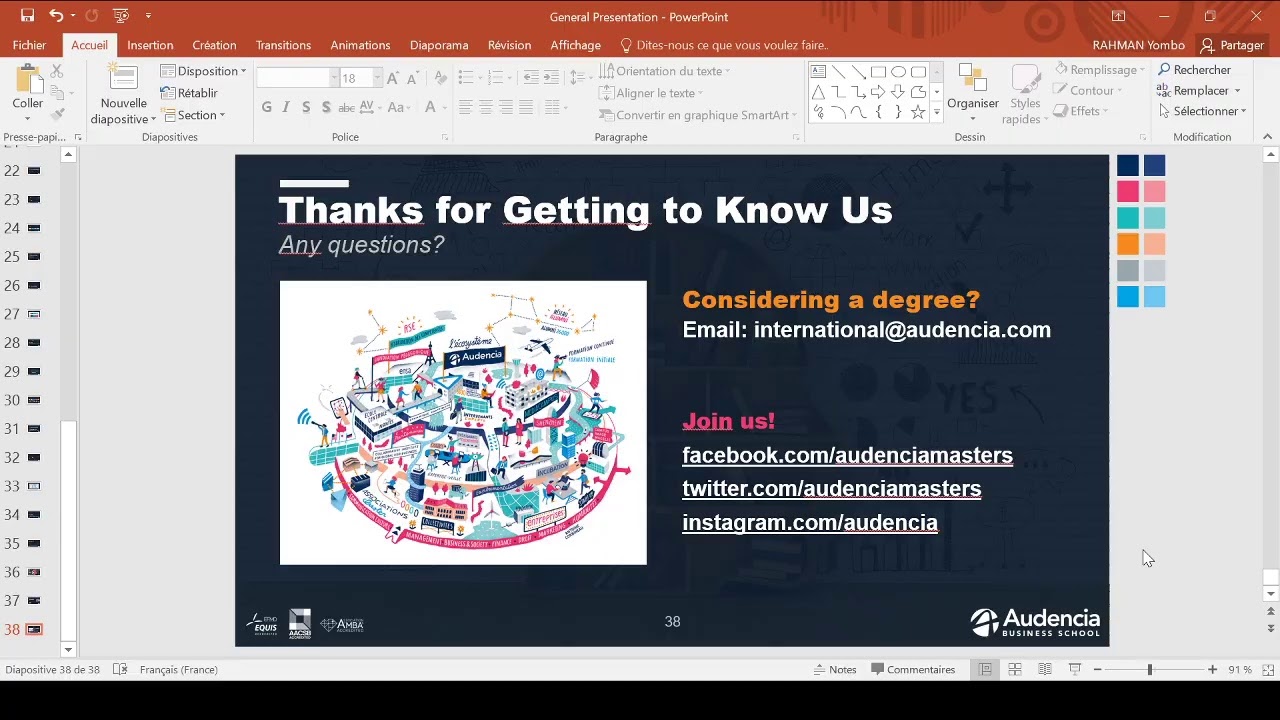This screenshot has height=720, width=1280.
Task: Collapse the ribbon with the chevron
Action: (1269, 137)
